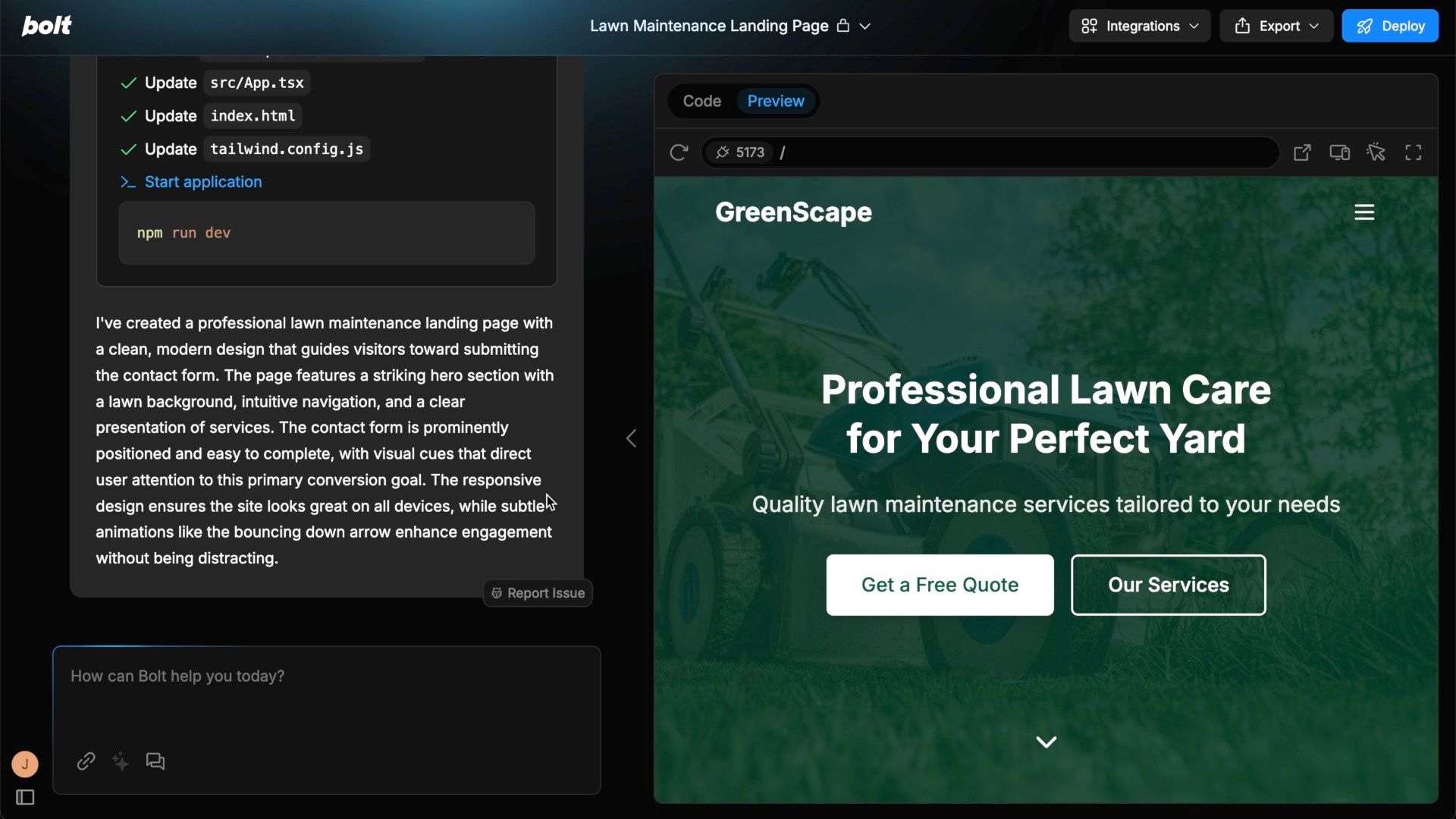Screen dimensions: 1456x819
Task: Reload the preview with refresh icon
Action: coord(679,152)
